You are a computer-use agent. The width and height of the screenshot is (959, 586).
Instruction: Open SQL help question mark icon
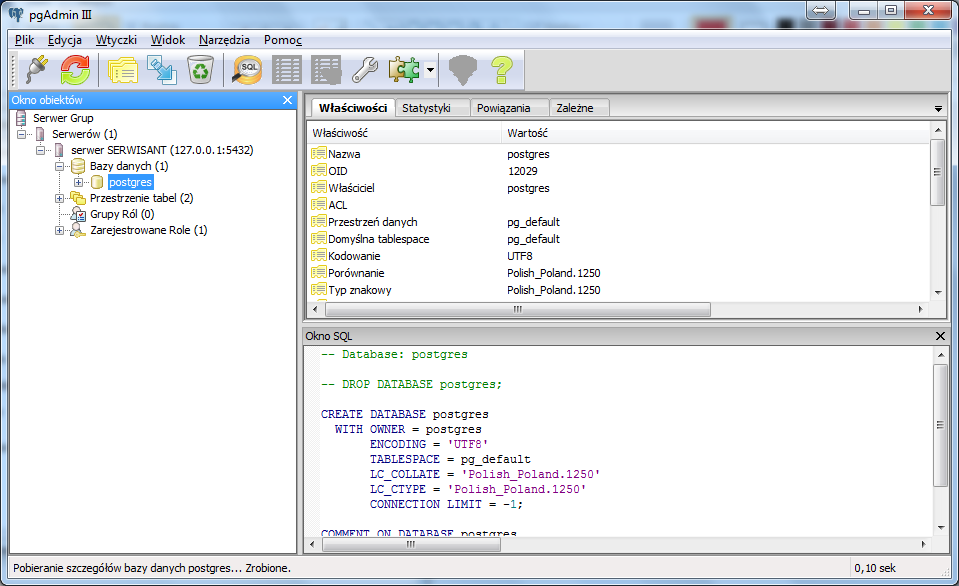[x=502, y=70]
